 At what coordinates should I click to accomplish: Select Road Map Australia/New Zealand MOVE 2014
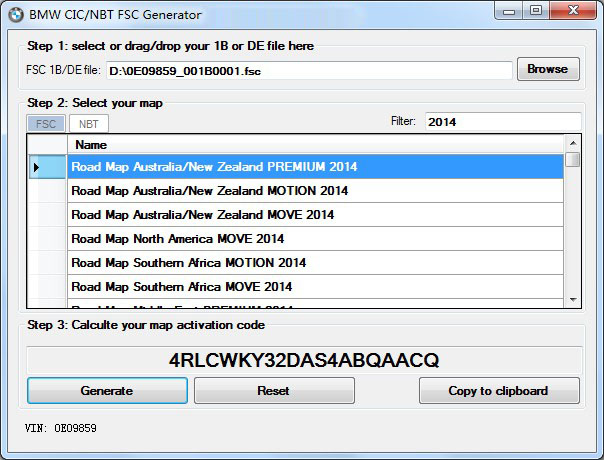[315, 215]
